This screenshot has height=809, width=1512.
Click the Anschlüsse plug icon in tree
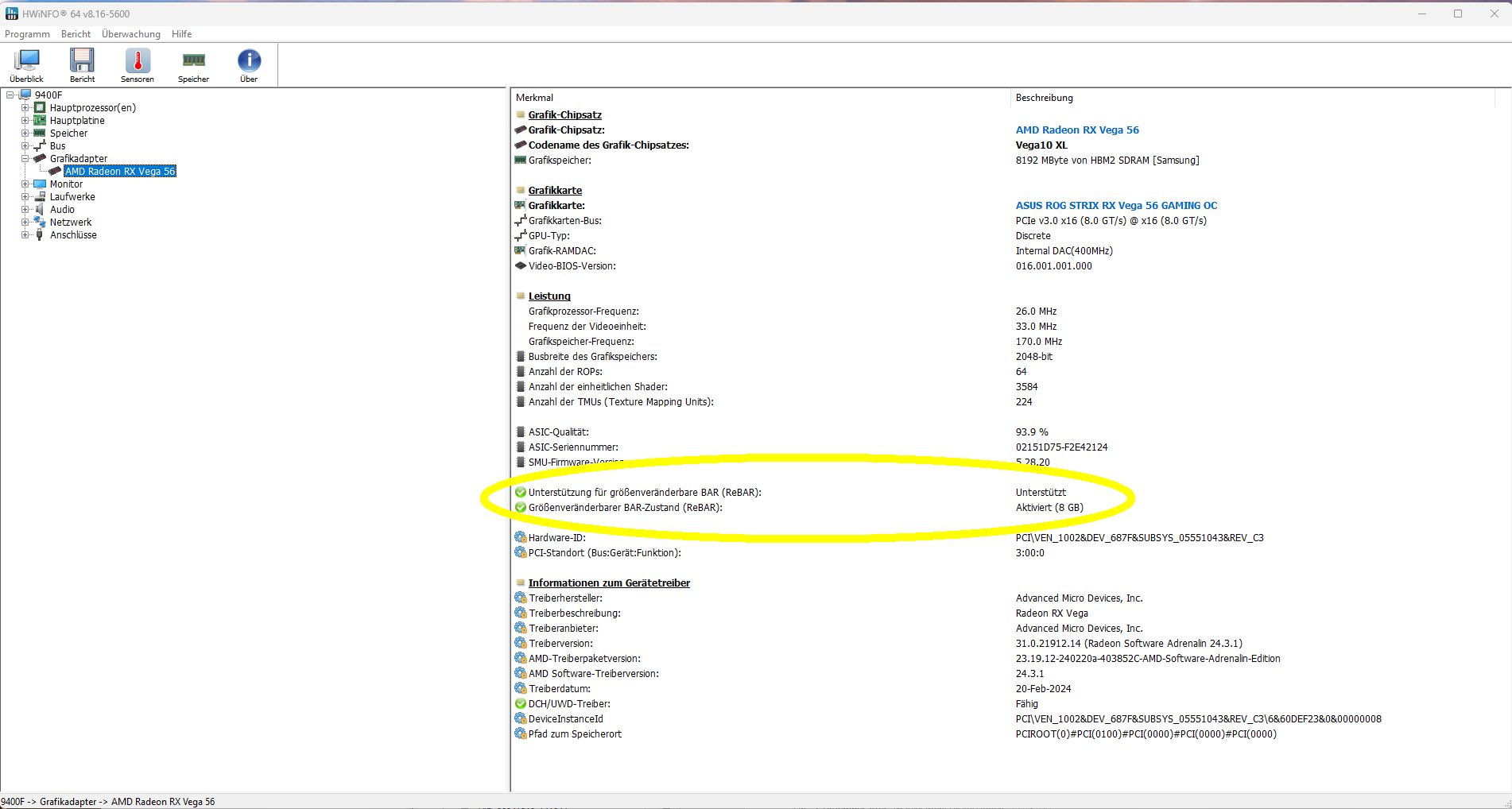40,235
